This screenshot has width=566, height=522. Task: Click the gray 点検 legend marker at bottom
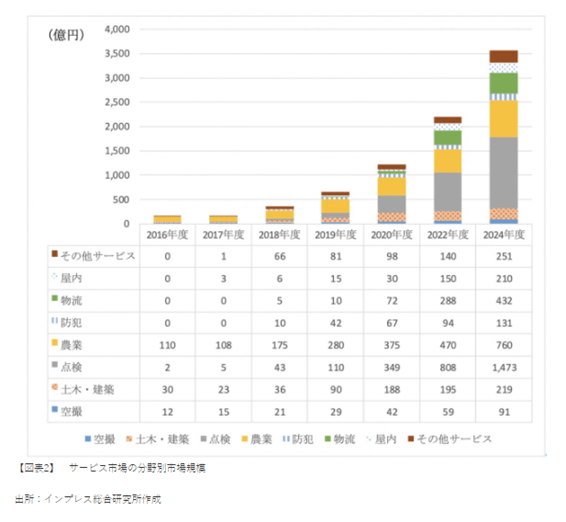tap(203, 439)
